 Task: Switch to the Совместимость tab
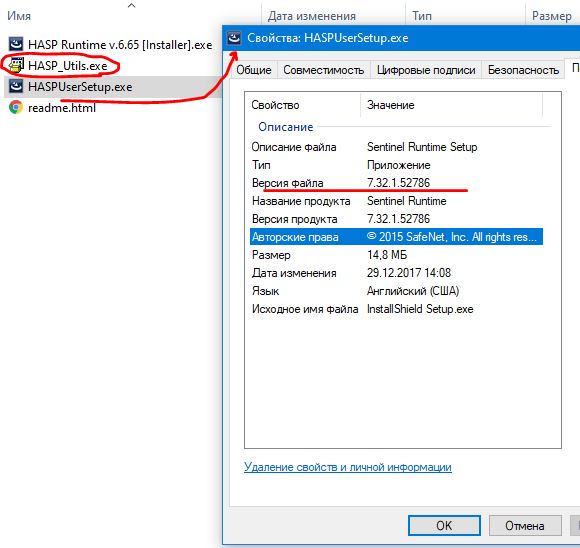click(324, 70)
